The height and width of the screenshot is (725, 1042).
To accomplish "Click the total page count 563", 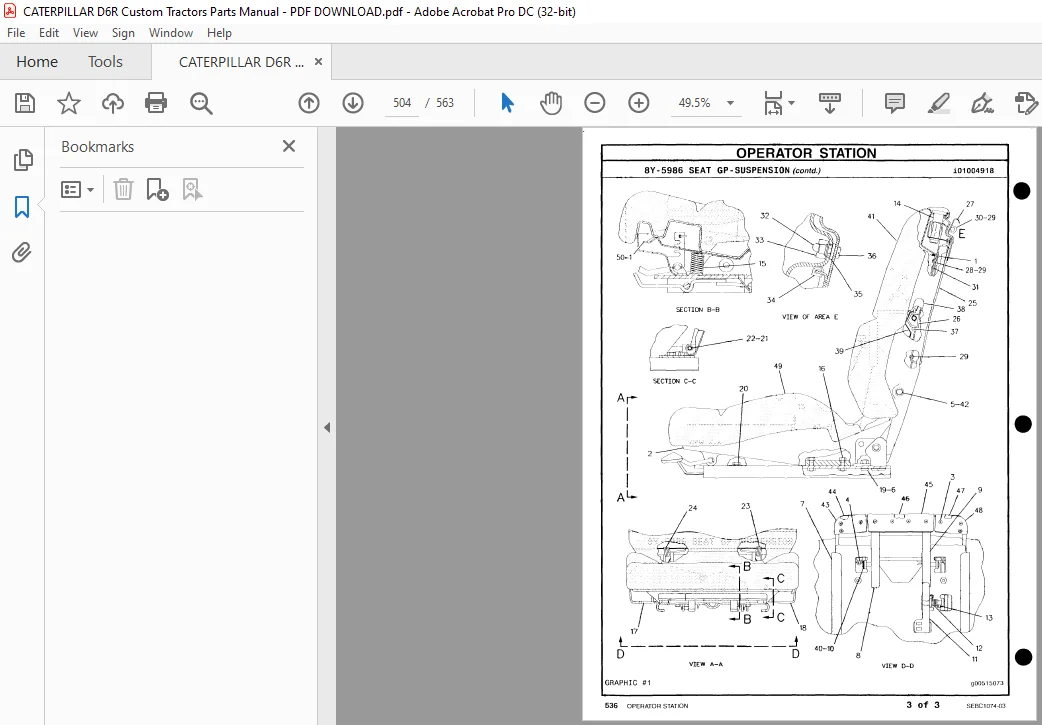I will 445,103.
